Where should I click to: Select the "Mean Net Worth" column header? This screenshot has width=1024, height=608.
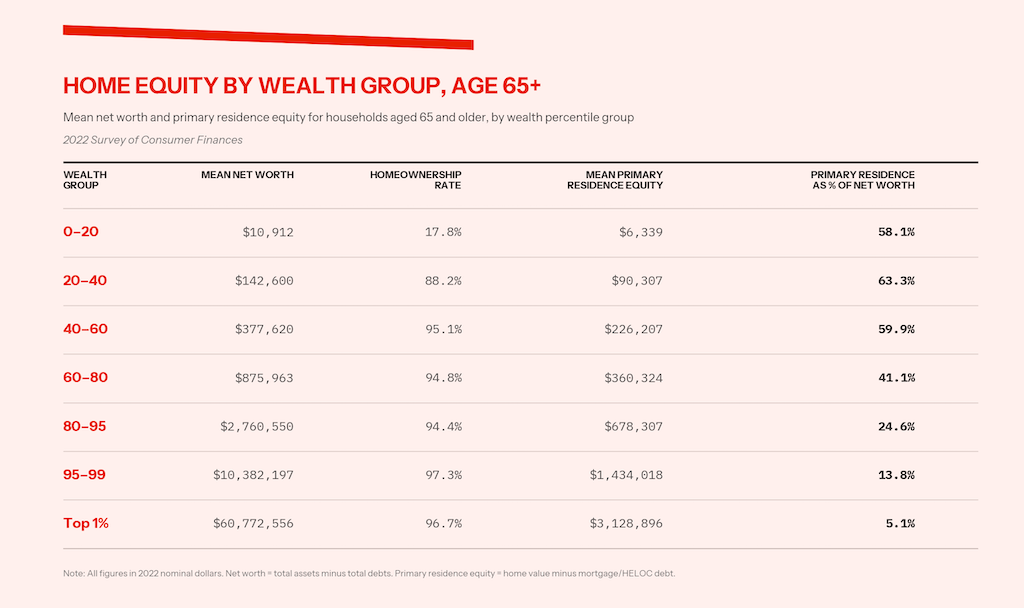point(247,175)
